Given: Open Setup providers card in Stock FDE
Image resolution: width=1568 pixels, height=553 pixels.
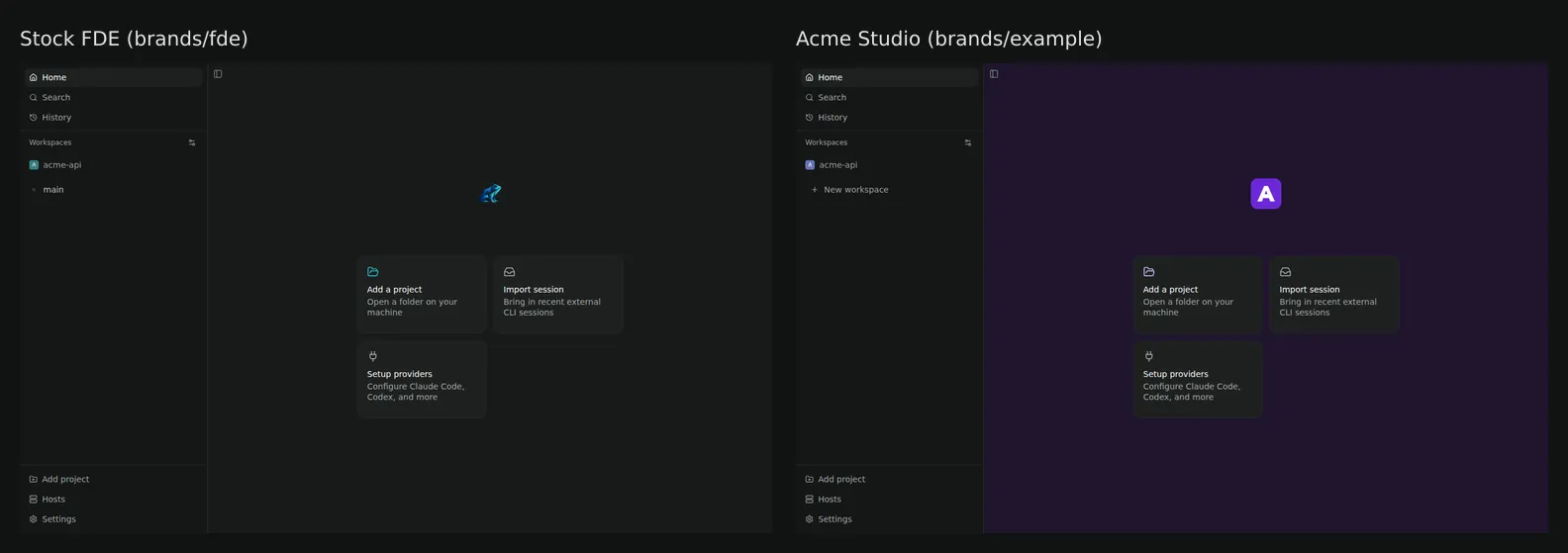Looking at the screenshot, I should click(x=422, y=379).
